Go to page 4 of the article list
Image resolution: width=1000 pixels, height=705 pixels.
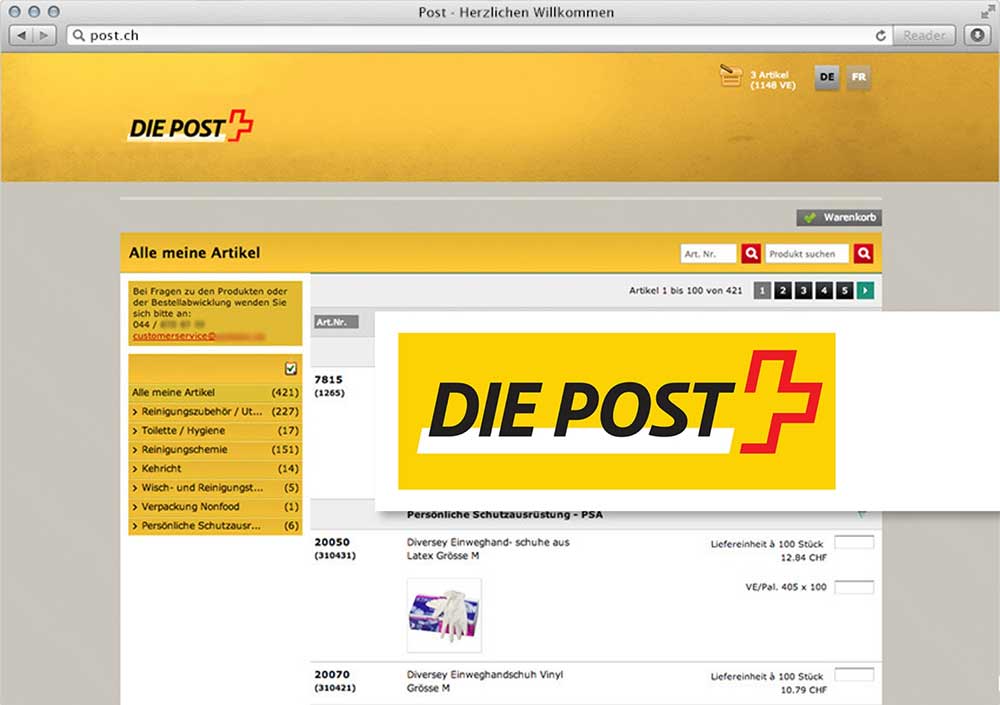point(824,291)
